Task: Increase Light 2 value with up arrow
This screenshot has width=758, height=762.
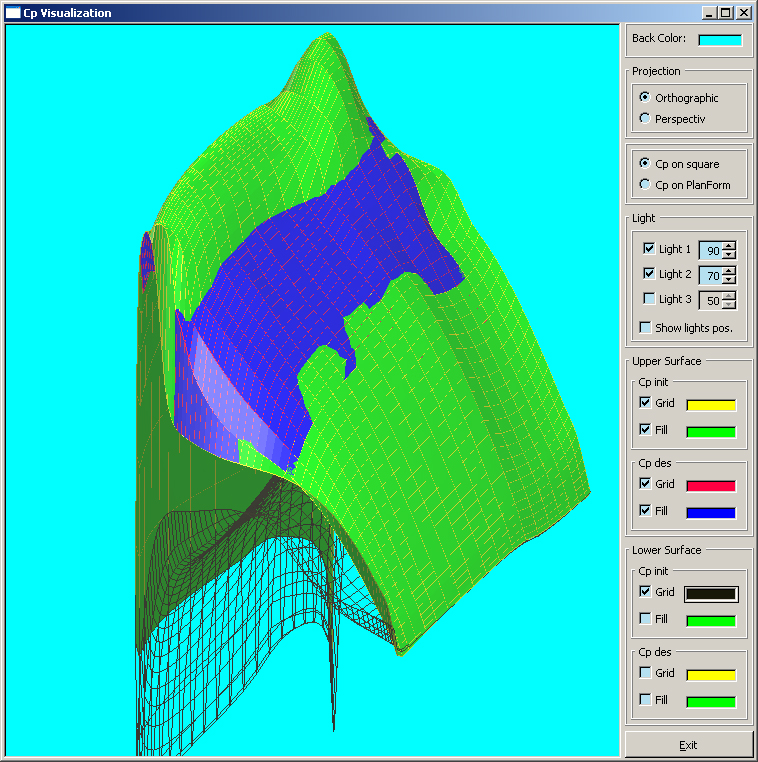Action: [x=729, y=271]
